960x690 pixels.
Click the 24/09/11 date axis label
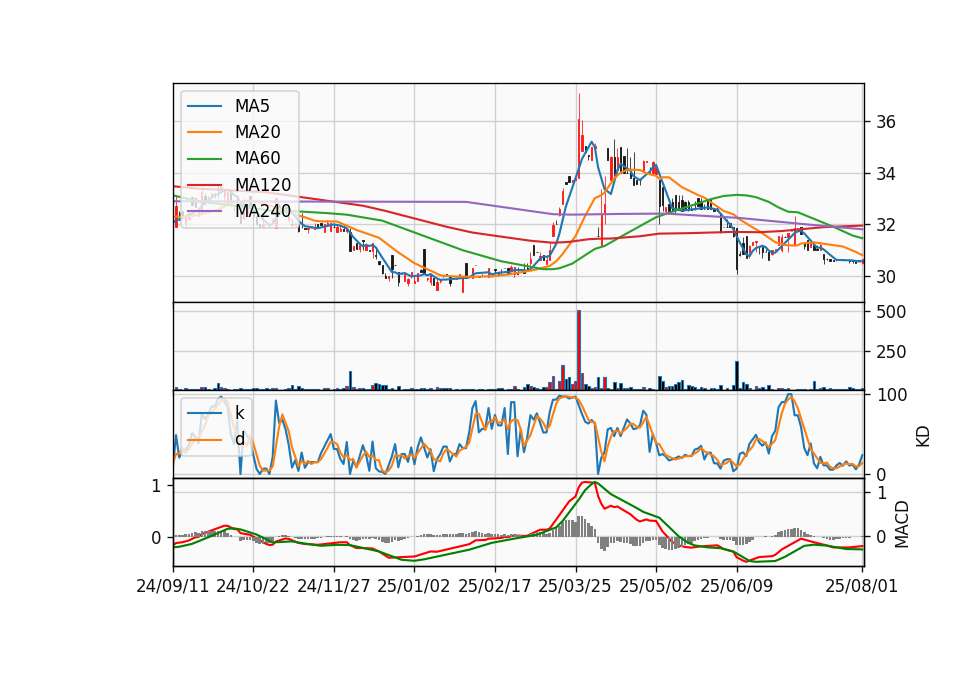point(173,586)
